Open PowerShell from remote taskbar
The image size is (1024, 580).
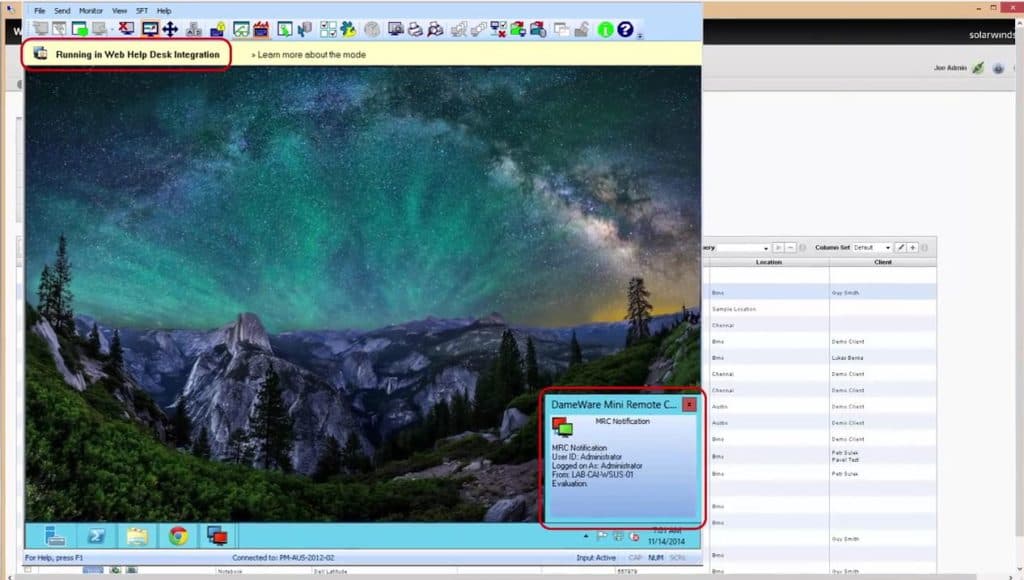(x=96, y=536)
